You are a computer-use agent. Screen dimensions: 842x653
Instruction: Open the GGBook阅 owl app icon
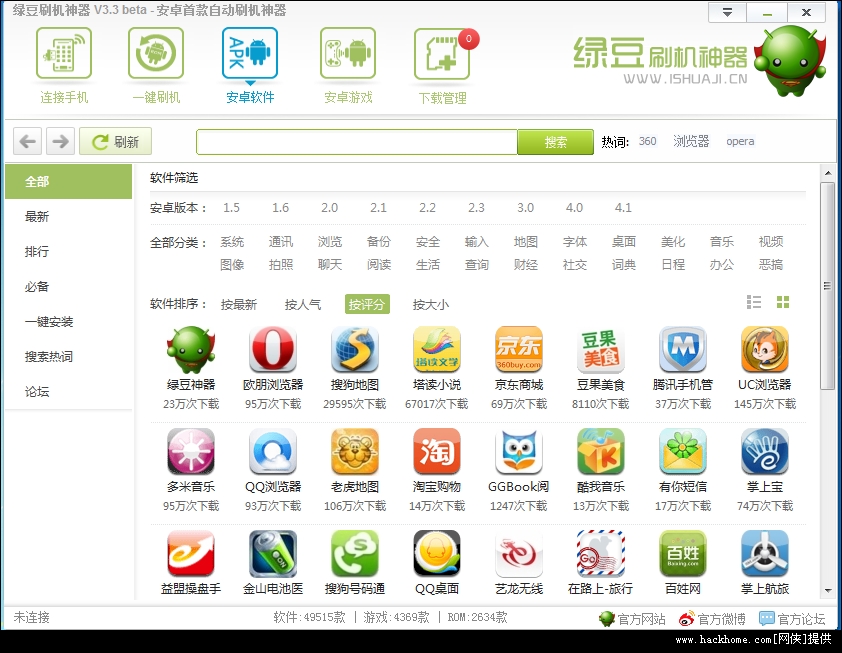point(519,452)
